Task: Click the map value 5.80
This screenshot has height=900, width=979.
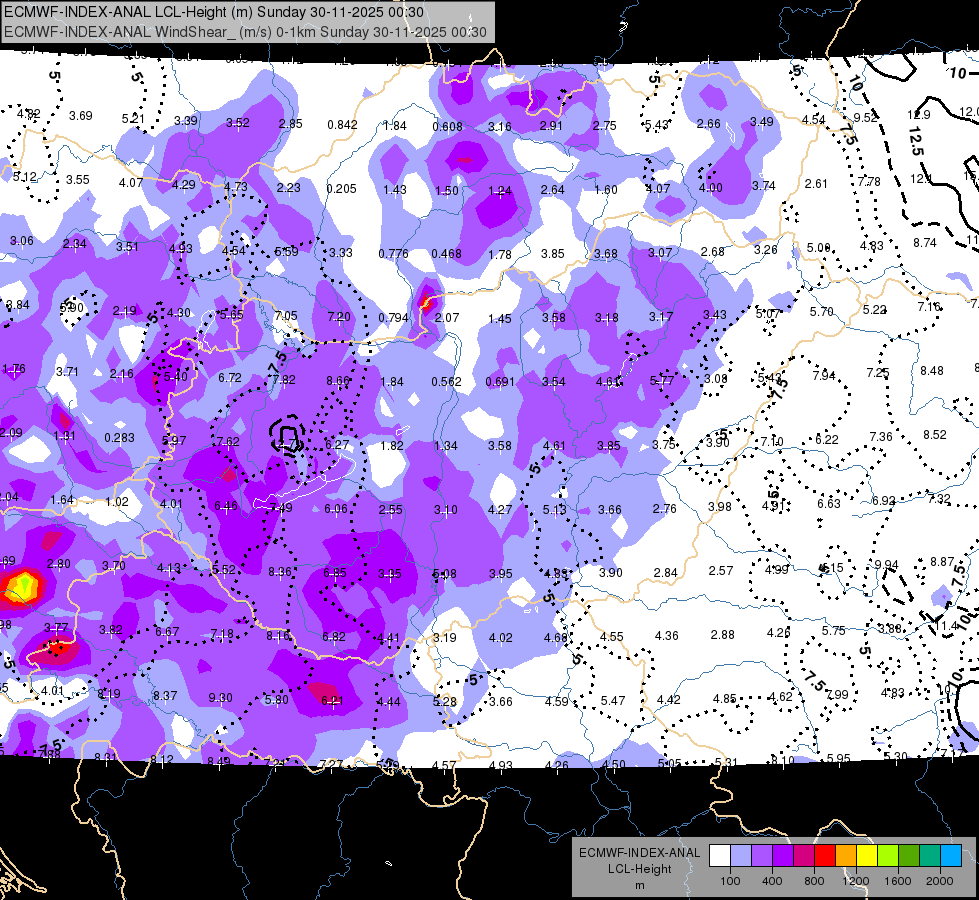Action: [277, 700]
